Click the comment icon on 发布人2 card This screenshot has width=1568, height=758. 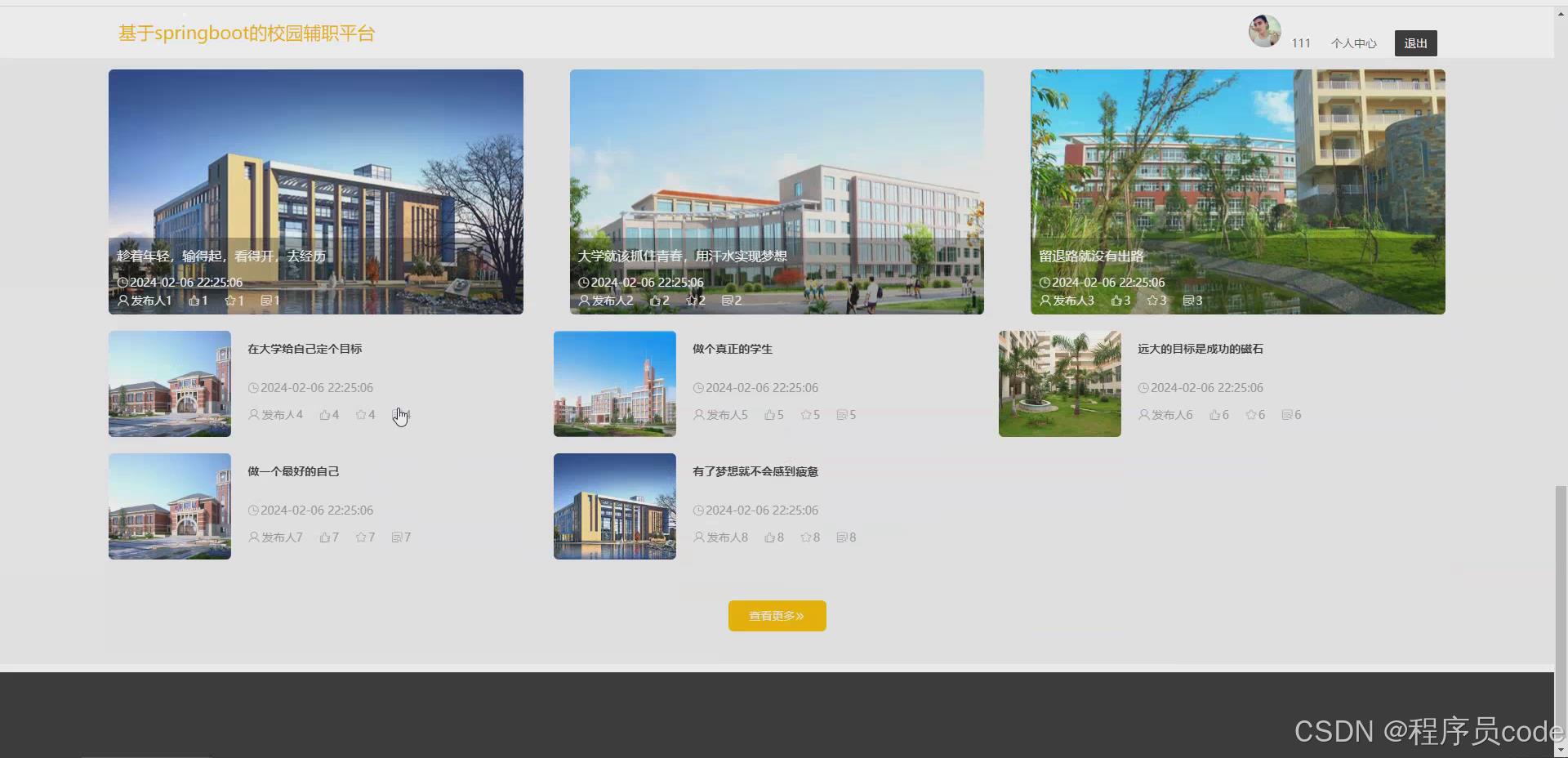click(727, 301)
